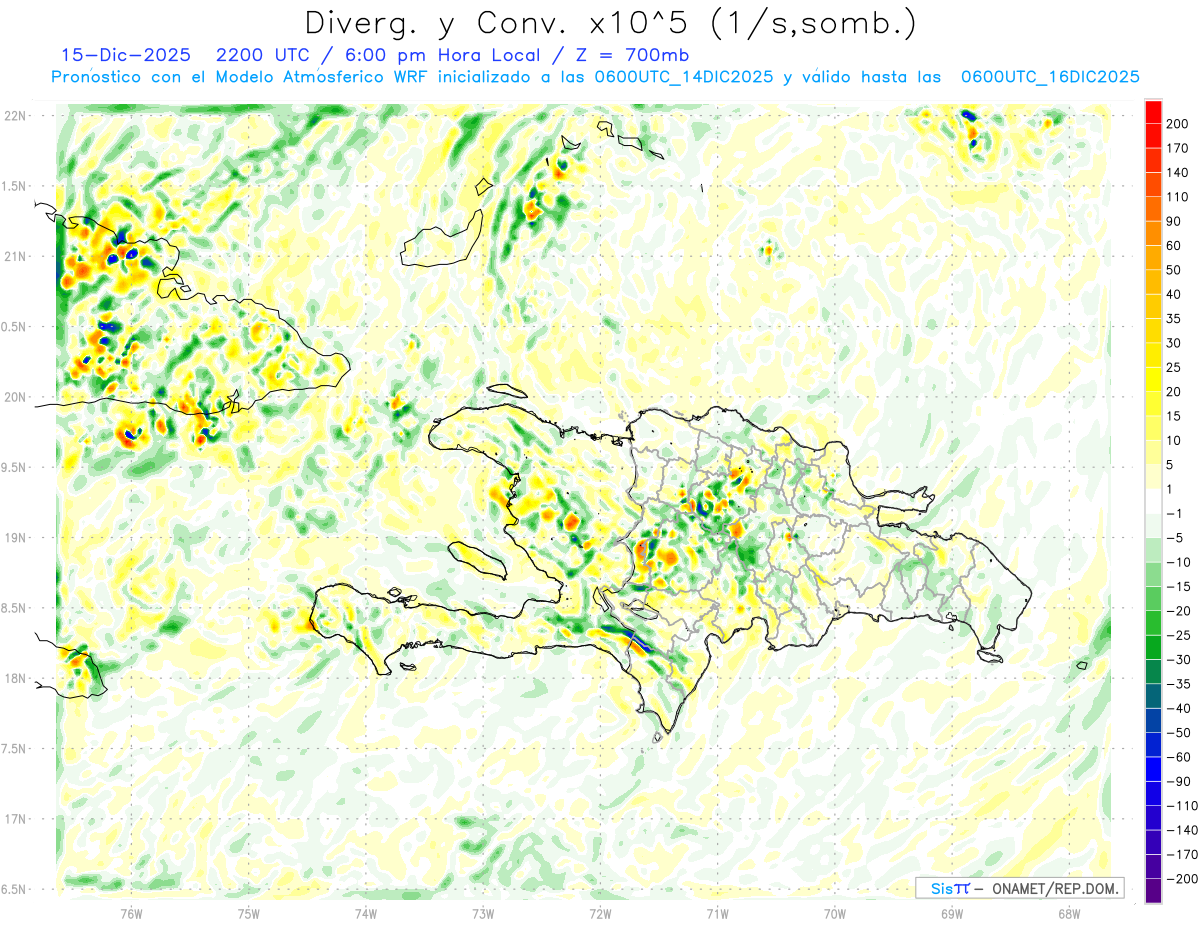Click the "0600UTC_16DIC2025" valid-until time
This screenshot has width=1200, height=927.
1050,77
